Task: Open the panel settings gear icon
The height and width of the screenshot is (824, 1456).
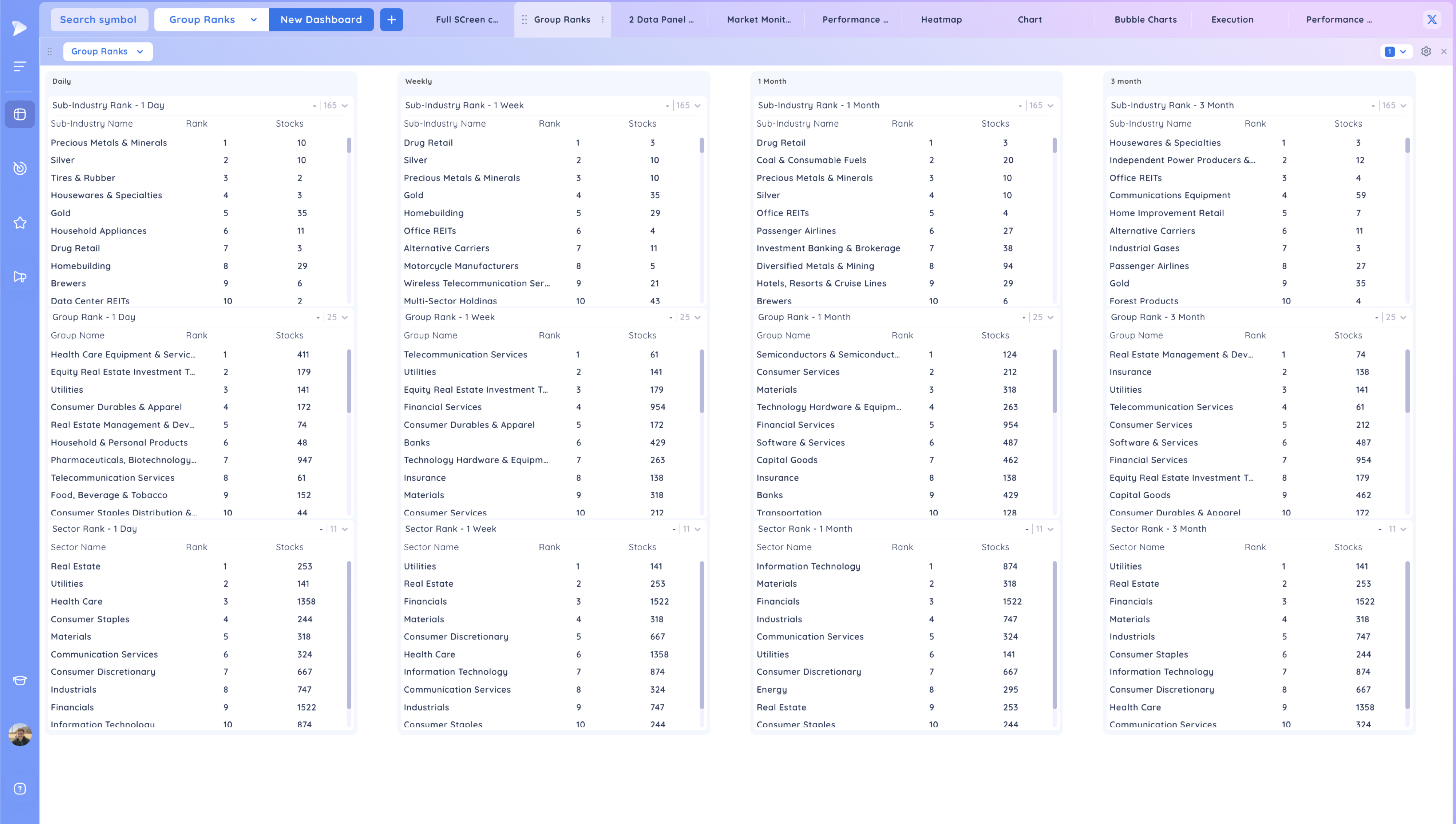Action: [x=1426, y=52]
